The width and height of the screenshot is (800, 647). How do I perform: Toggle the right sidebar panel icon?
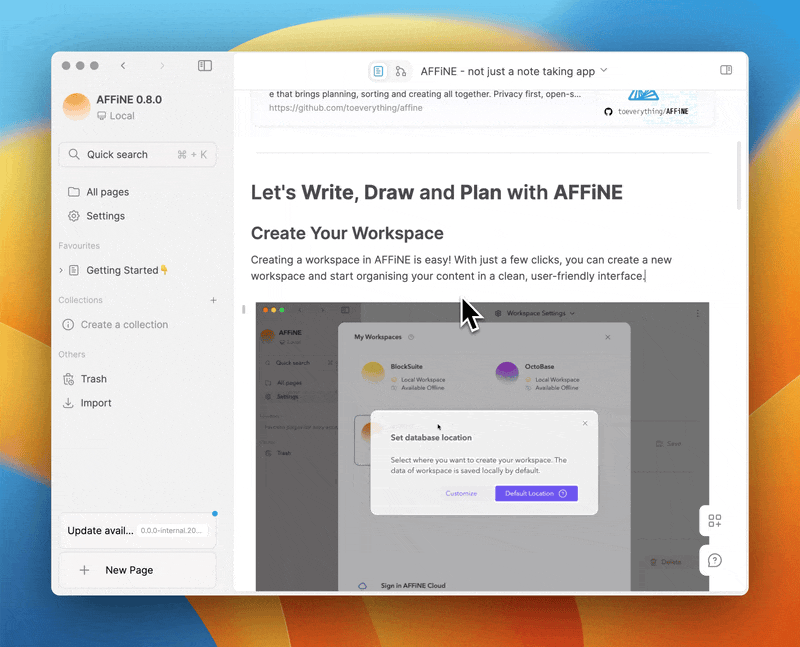[726, 70]
